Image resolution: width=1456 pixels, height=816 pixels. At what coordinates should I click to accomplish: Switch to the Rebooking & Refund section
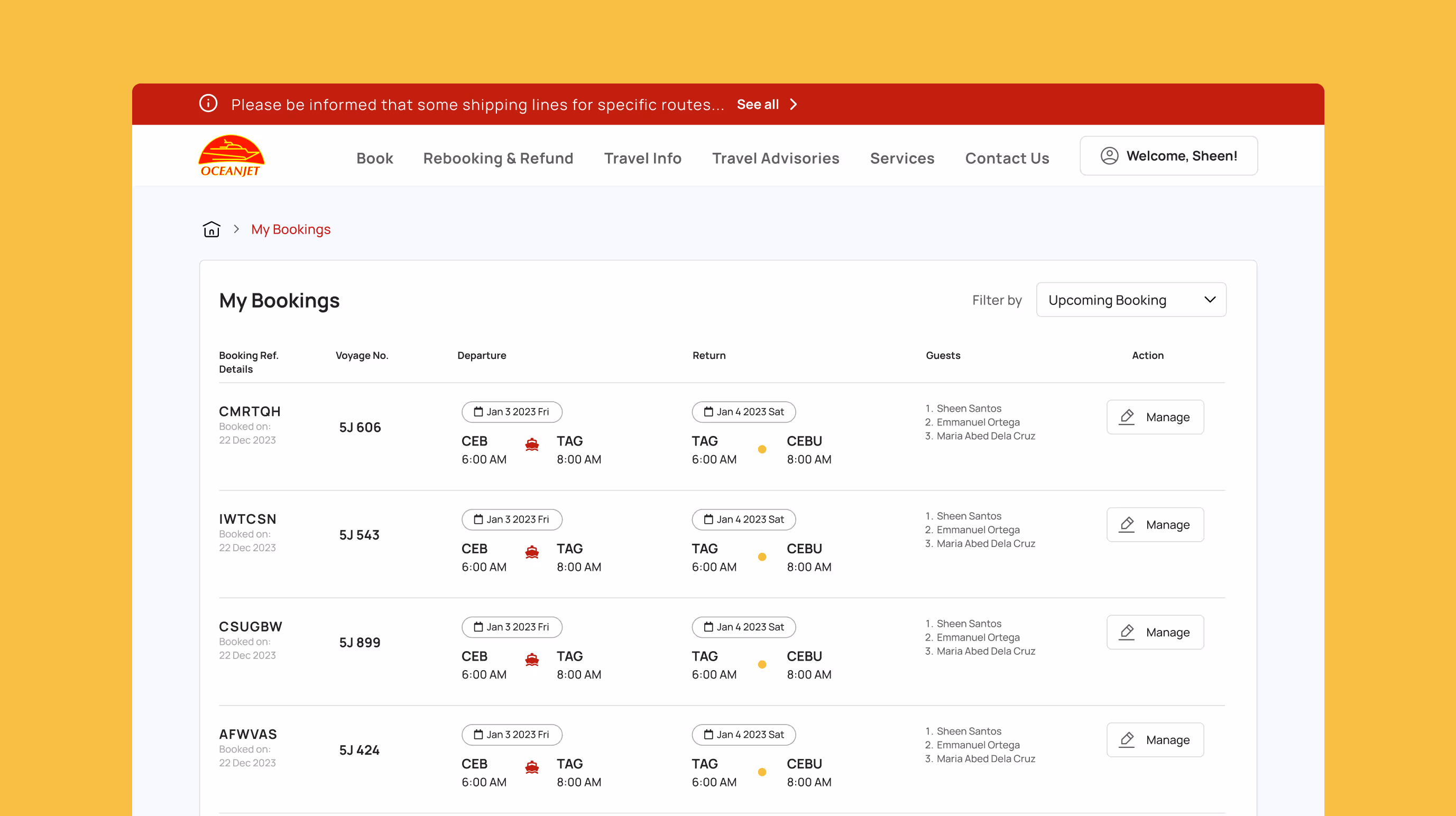[497, 158]
